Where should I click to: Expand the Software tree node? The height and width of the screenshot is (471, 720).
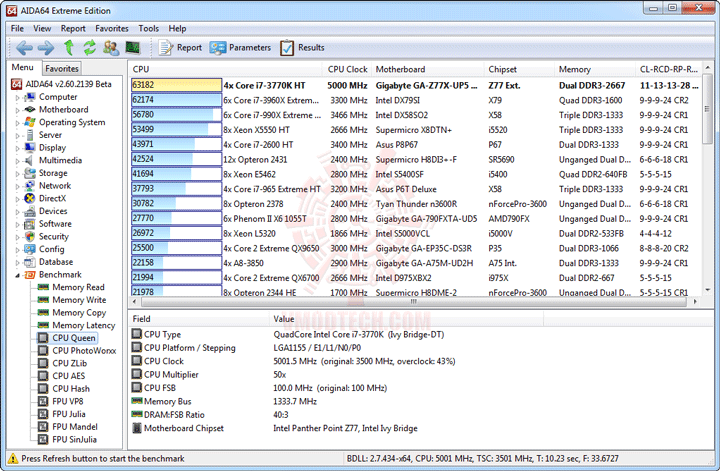pyautogui.click(x=17, y=224)
